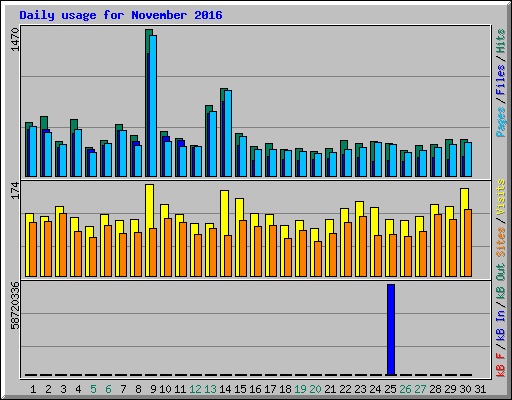Click the 58720336 axis value
The height and width of the screenshot is (400, 512).
point(15,305)
